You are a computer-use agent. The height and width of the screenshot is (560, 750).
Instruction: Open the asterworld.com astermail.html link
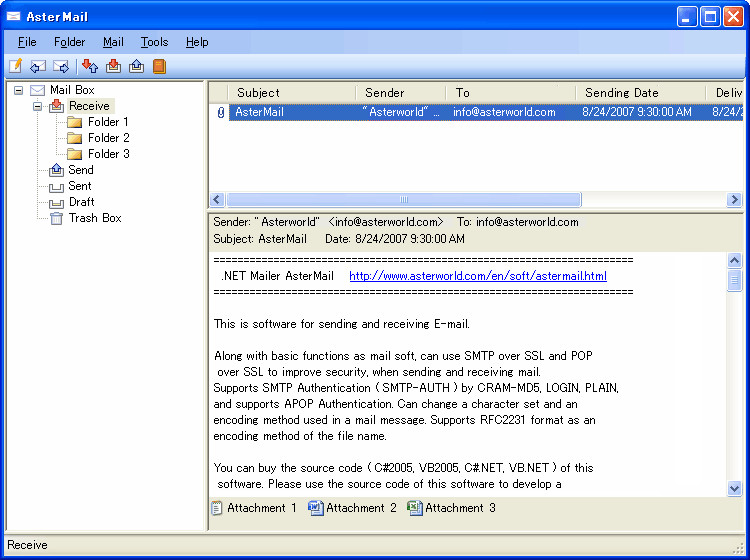(x=478, y=276)
